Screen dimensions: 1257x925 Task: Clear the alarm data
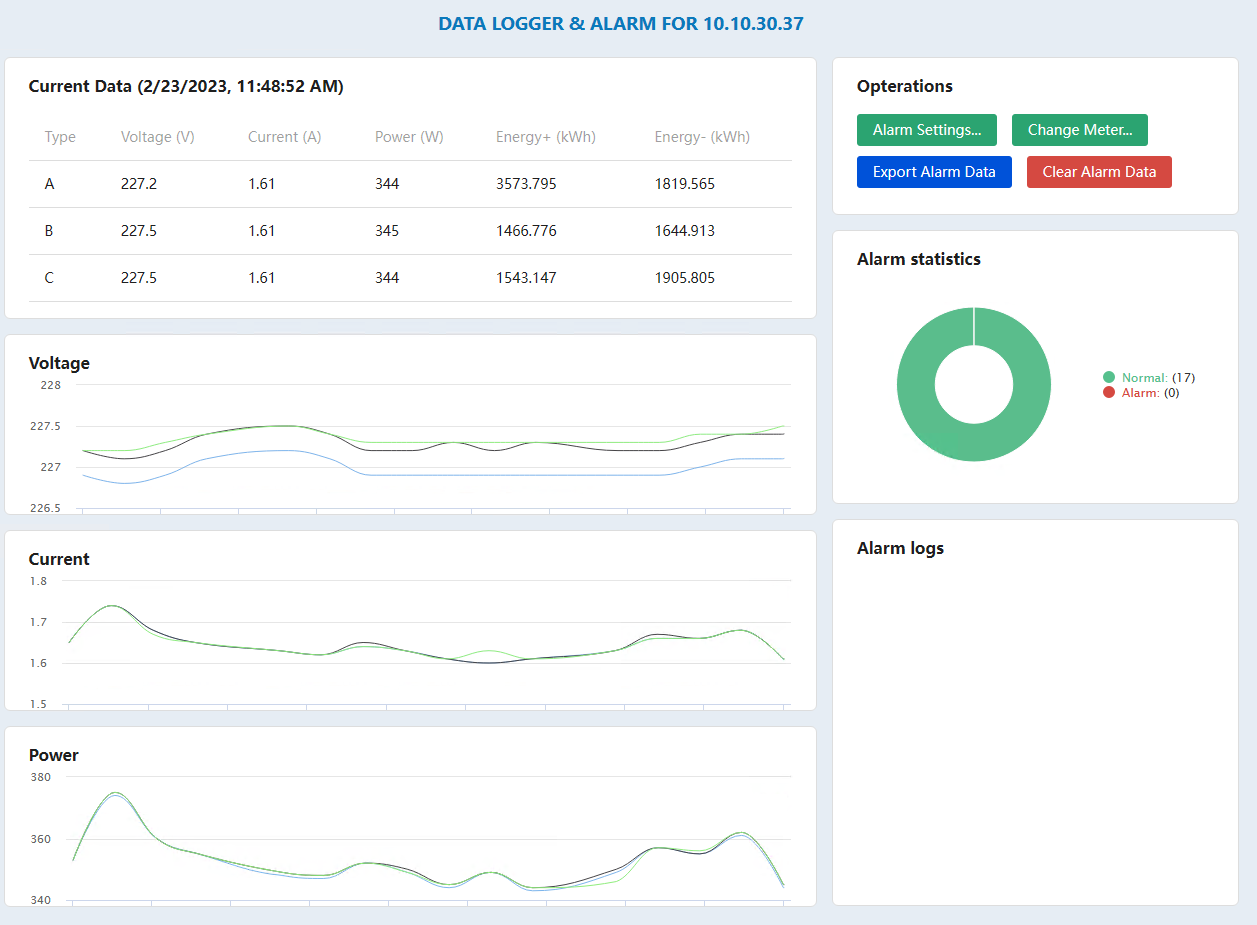tap(1098, 171)
